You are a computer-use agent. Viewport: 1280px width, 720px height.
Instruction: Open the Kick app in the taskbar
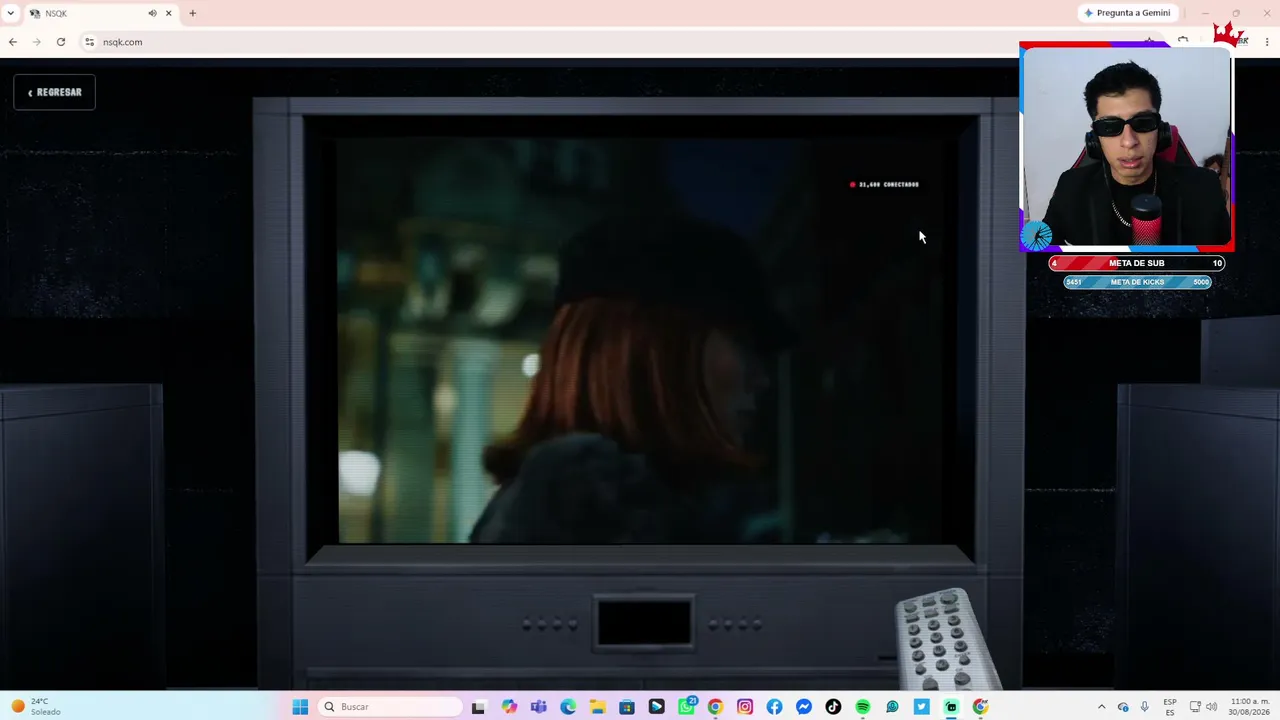pyautogui.click(x=951, y=707)
